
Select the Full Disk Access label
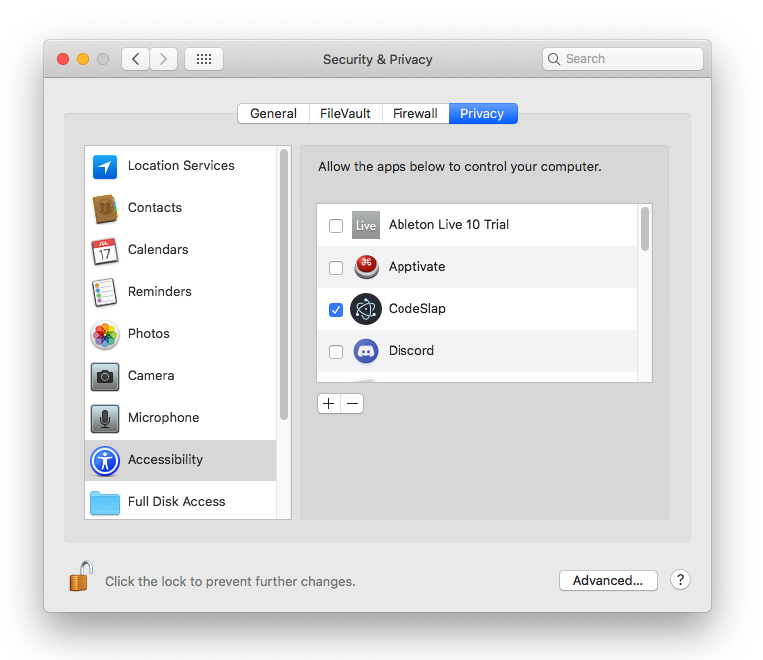click(177, 501)
